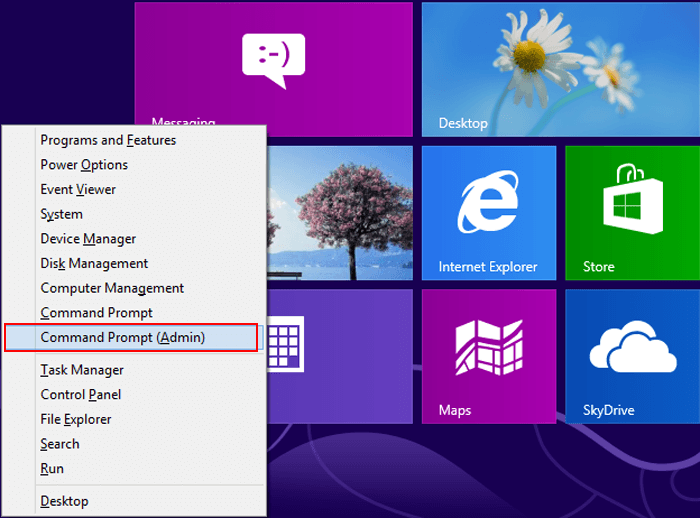This screenshot has width=700, height=518.
Task: Open the Store shopping bag icon
Action: click(x=633, y=199)
